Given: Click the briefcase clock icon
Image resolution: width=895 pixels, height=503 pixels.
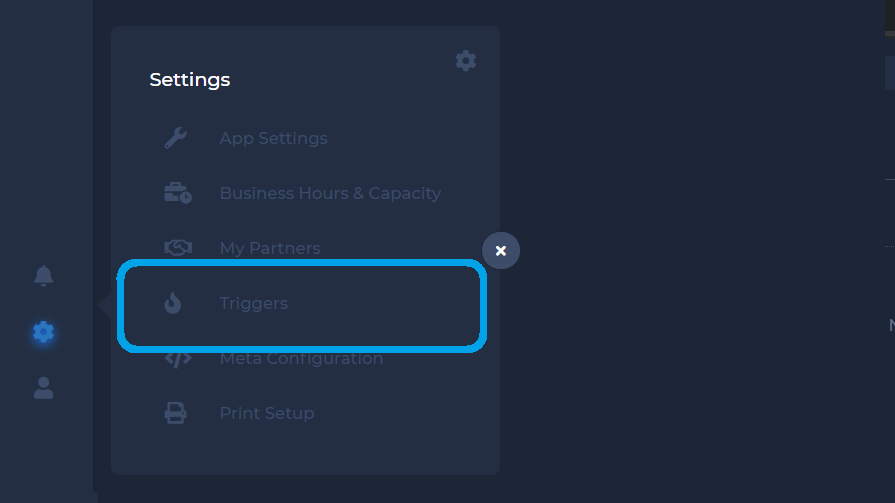Looking at the screenshot, I should [x=178, y=193].
